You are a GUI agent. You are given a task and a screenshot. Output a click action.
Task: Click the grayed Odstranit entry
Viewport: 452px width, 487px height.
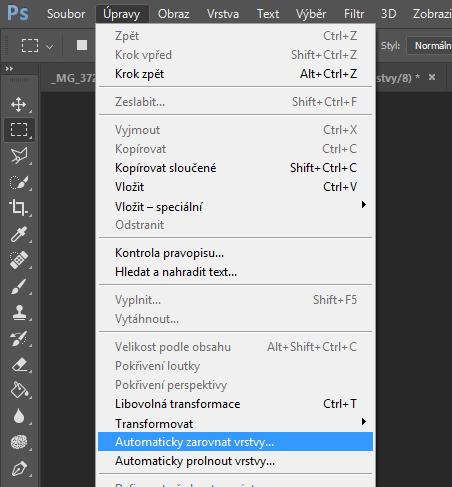pos(235,225)
